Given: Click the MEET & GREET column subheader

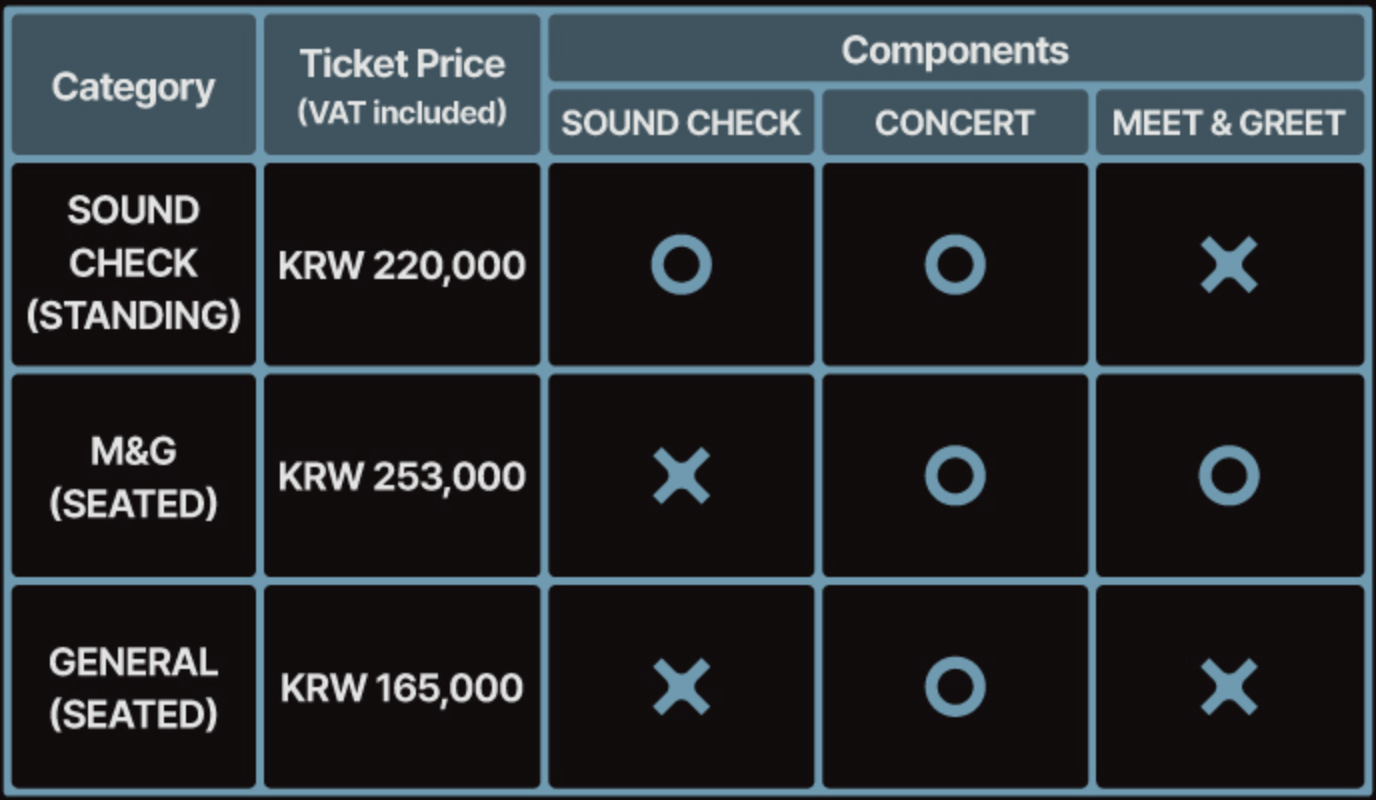Looking at the screenshot, I should (x=1229, y=123).
